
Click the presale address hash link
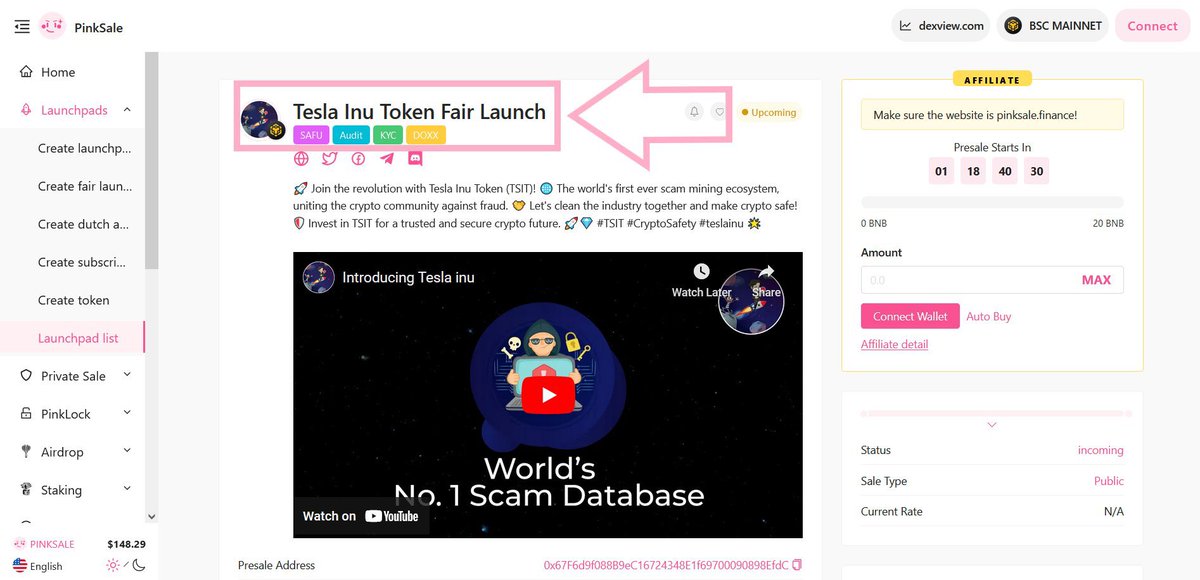tap(665, 565)
